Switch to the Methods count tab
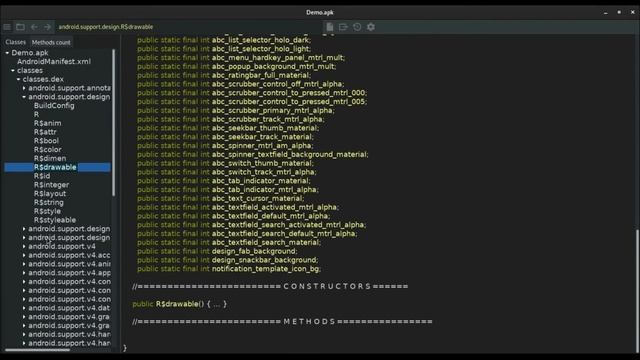The image size is (640, 360). 51,42
